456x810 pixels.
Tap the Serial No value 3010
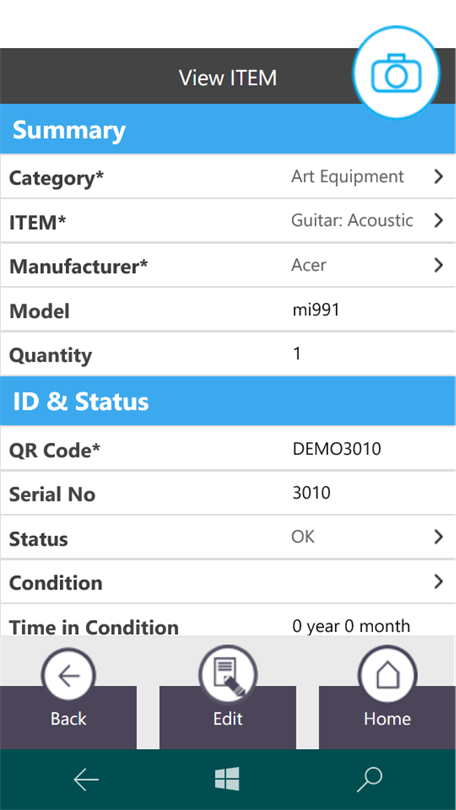click(311, 493)
